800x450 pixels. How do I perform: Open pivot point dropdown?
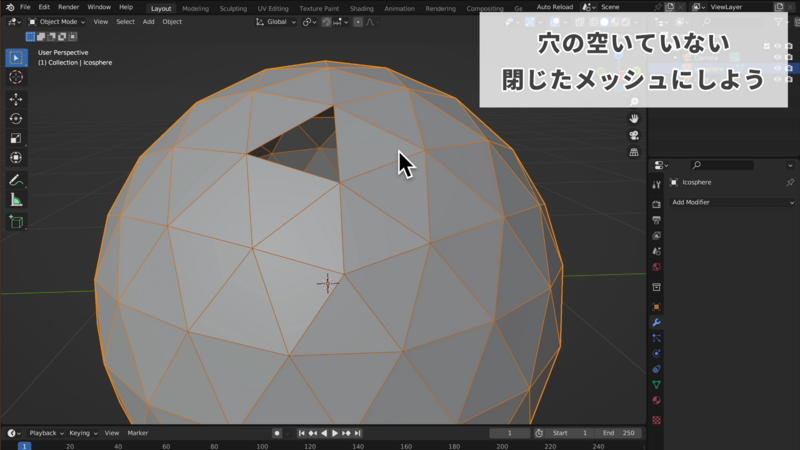coord(309,22)
